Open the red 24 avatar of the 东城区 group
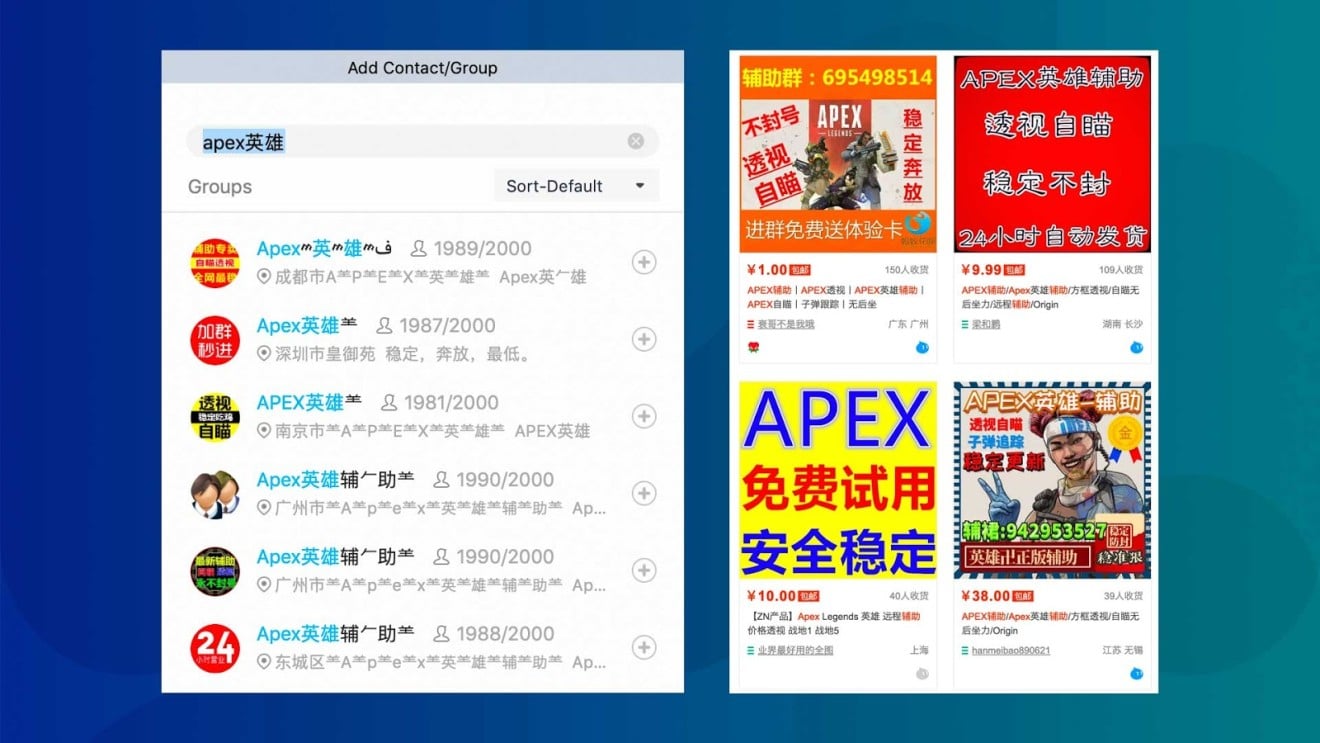The image size is (1320, 743). pos(215,648)
